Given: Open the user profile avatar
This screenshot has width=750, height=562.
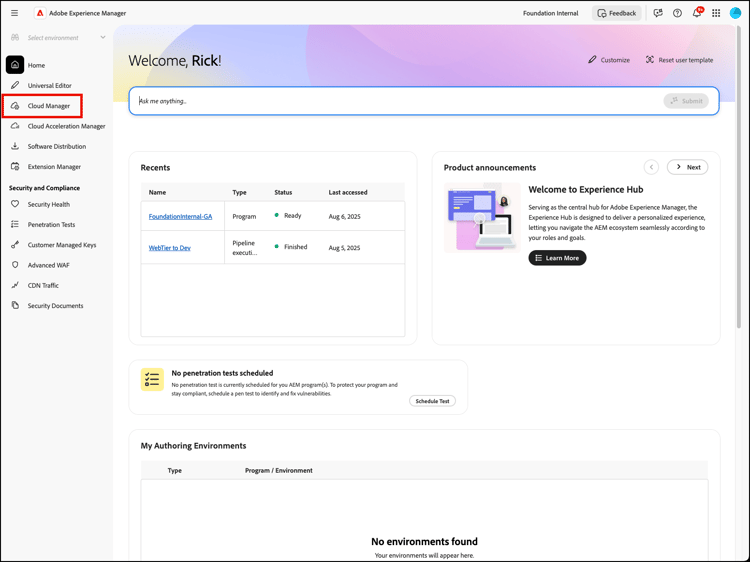Looking at the screenshot, I should pos(735,13).
